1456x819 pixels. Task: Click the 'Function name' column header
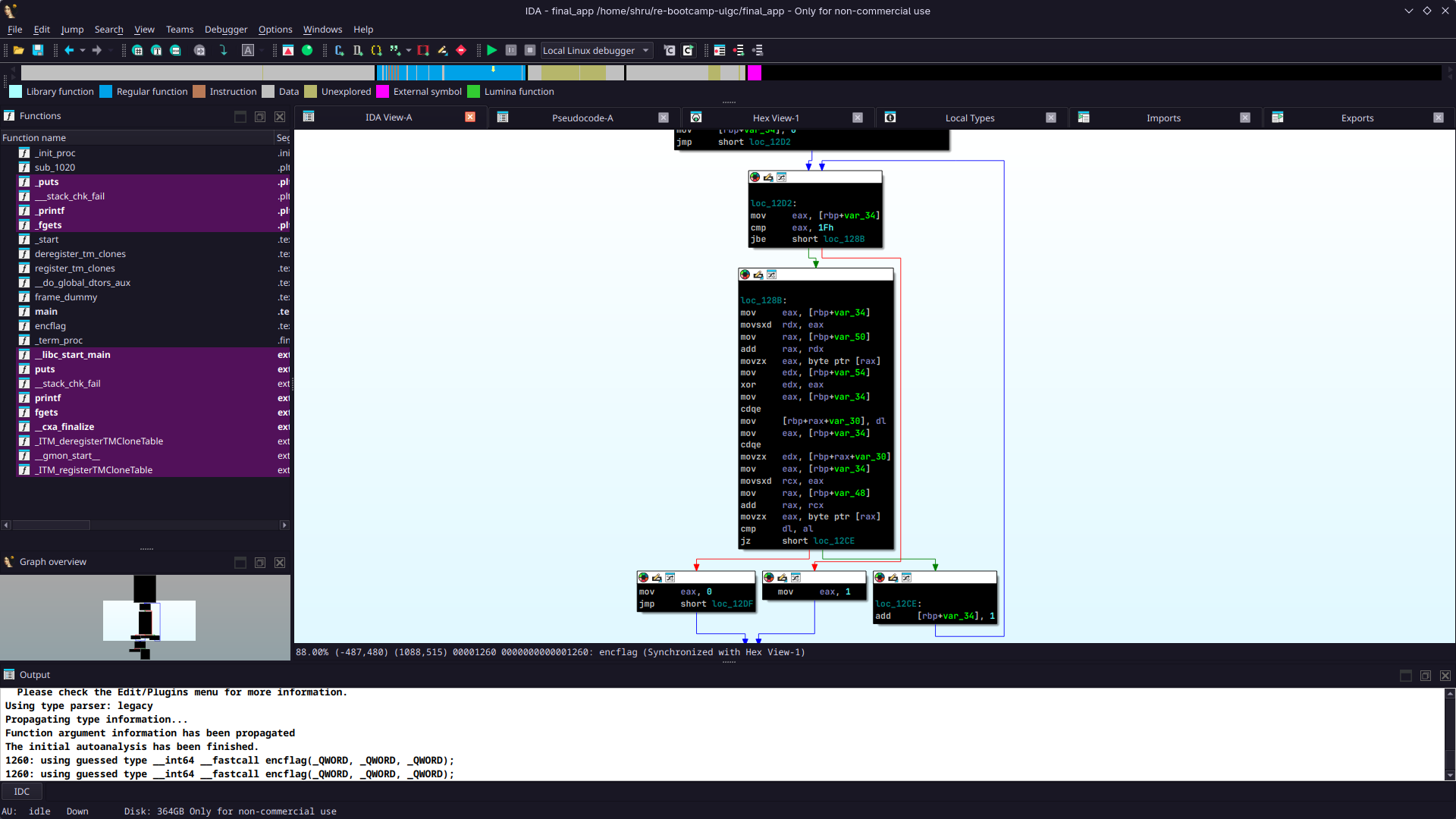136,138
